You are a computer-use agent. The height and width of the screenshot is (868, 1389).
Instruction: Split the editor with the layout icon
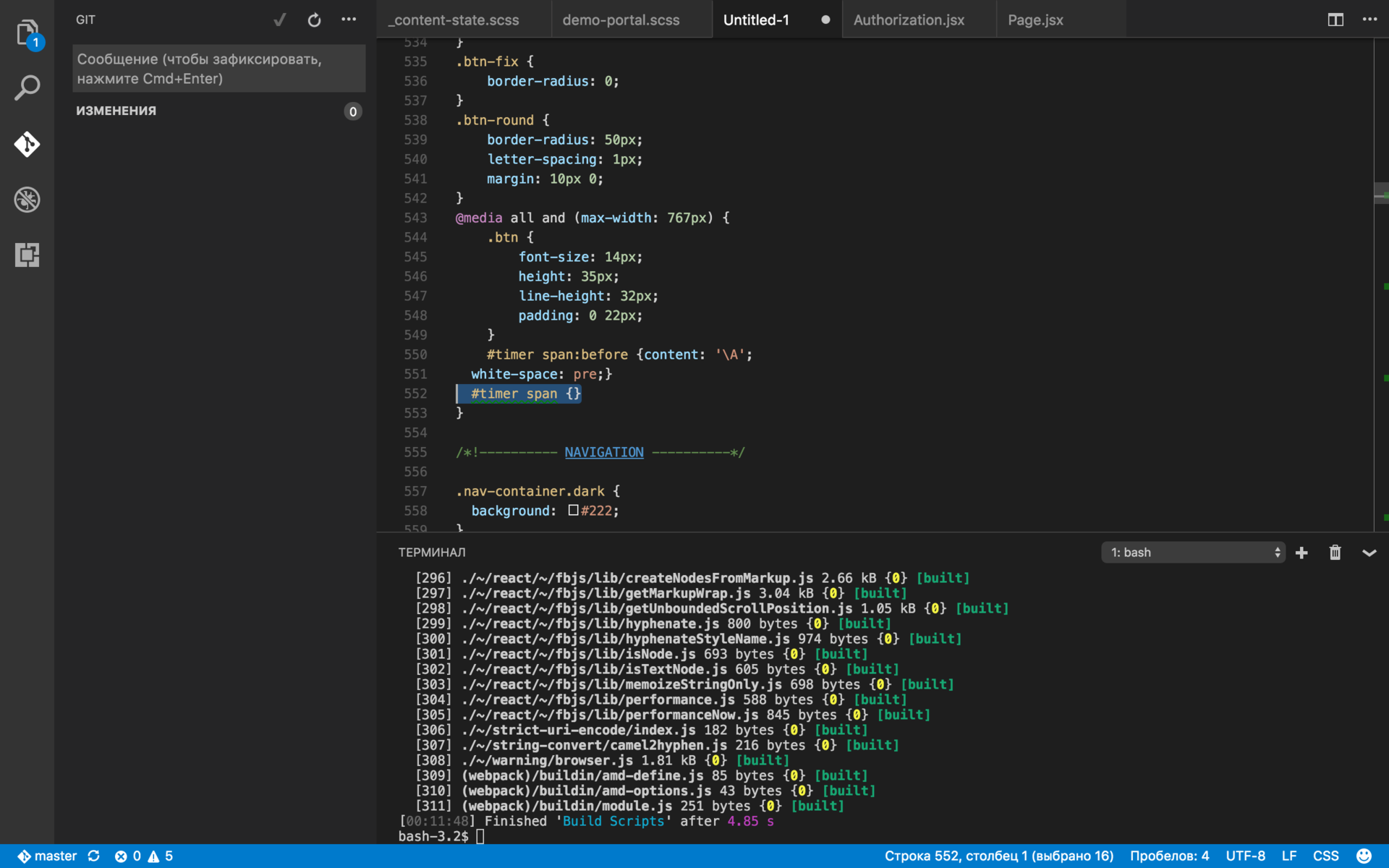click(1335, 20)
